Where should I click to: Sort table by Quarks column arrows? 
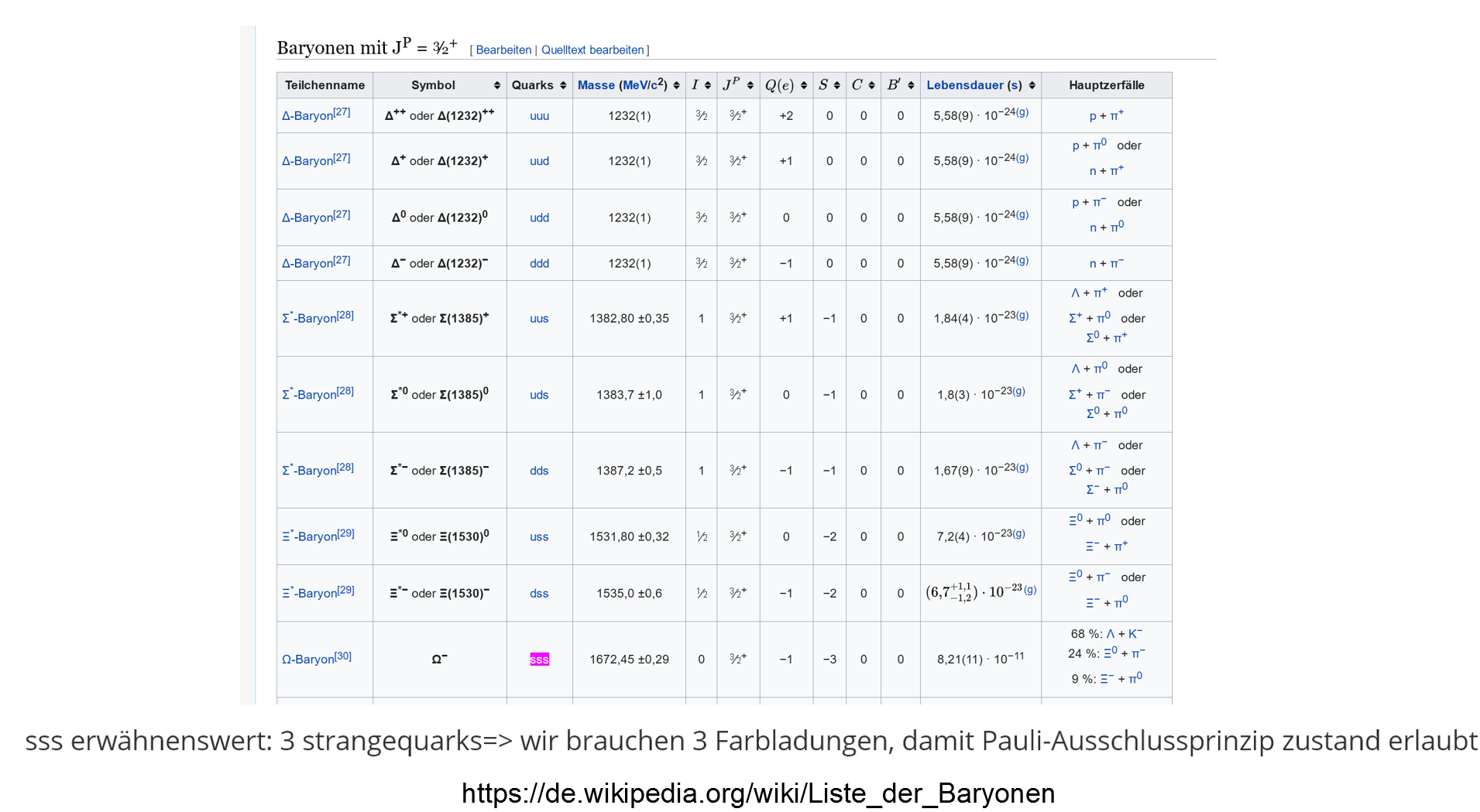point(563,85)
